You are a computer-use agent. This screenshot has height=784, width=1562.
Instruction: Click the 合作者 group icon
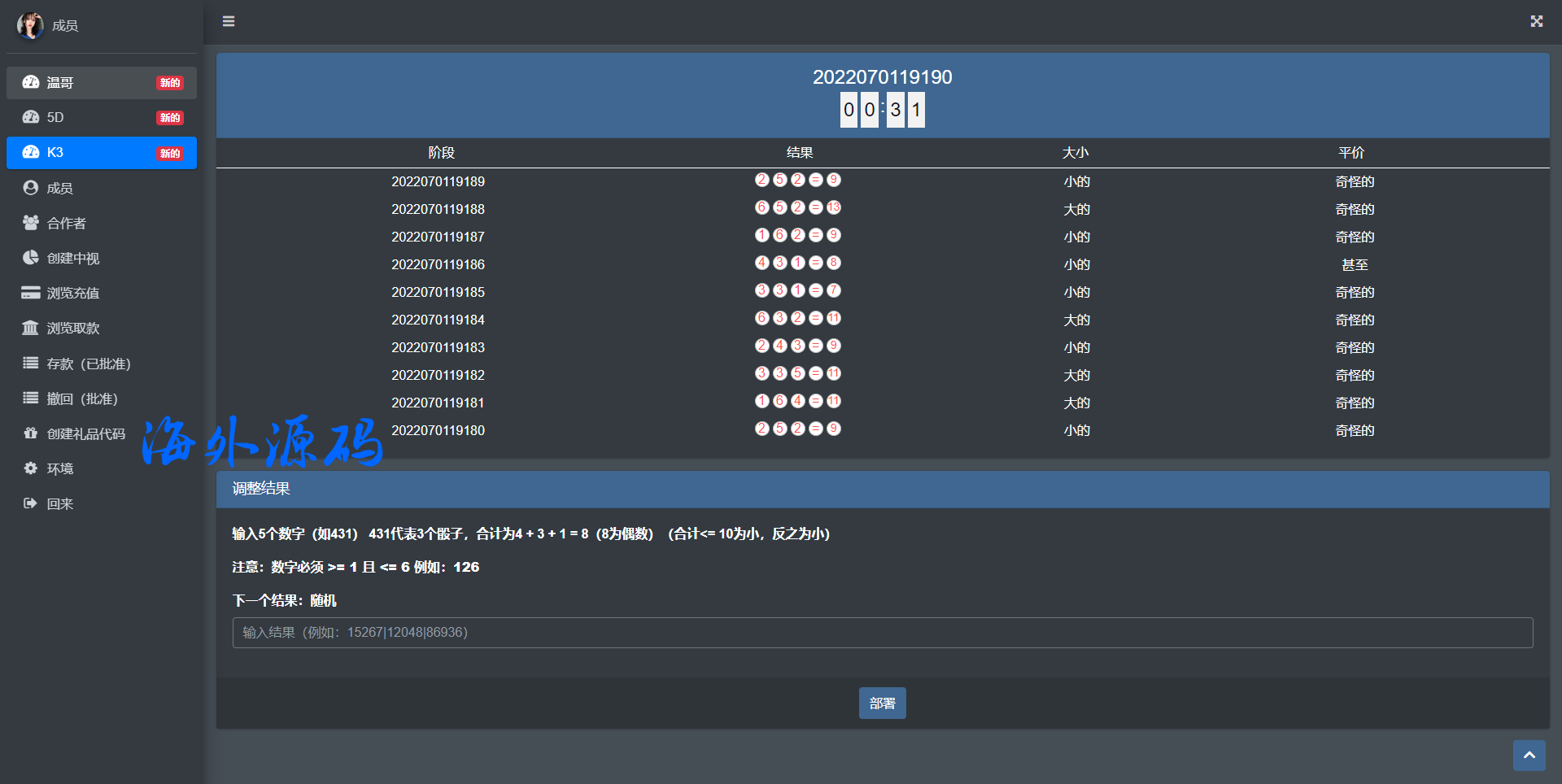[31, 223]
